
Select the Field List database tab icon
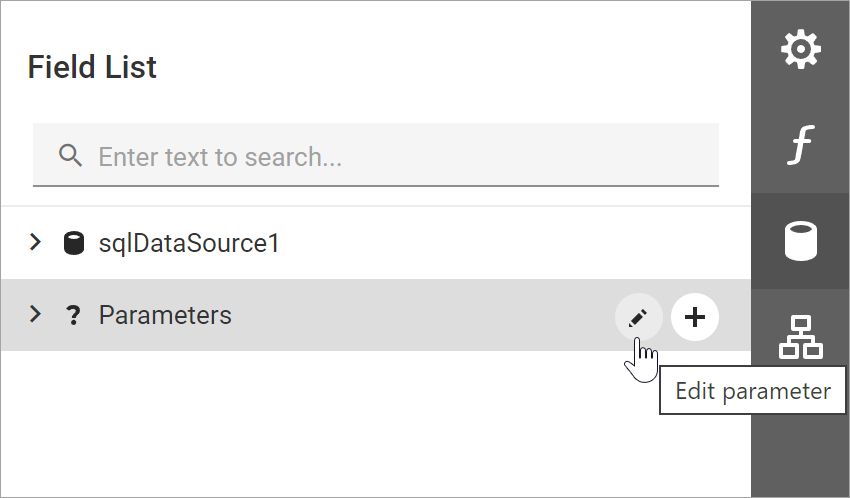(800, 241)
